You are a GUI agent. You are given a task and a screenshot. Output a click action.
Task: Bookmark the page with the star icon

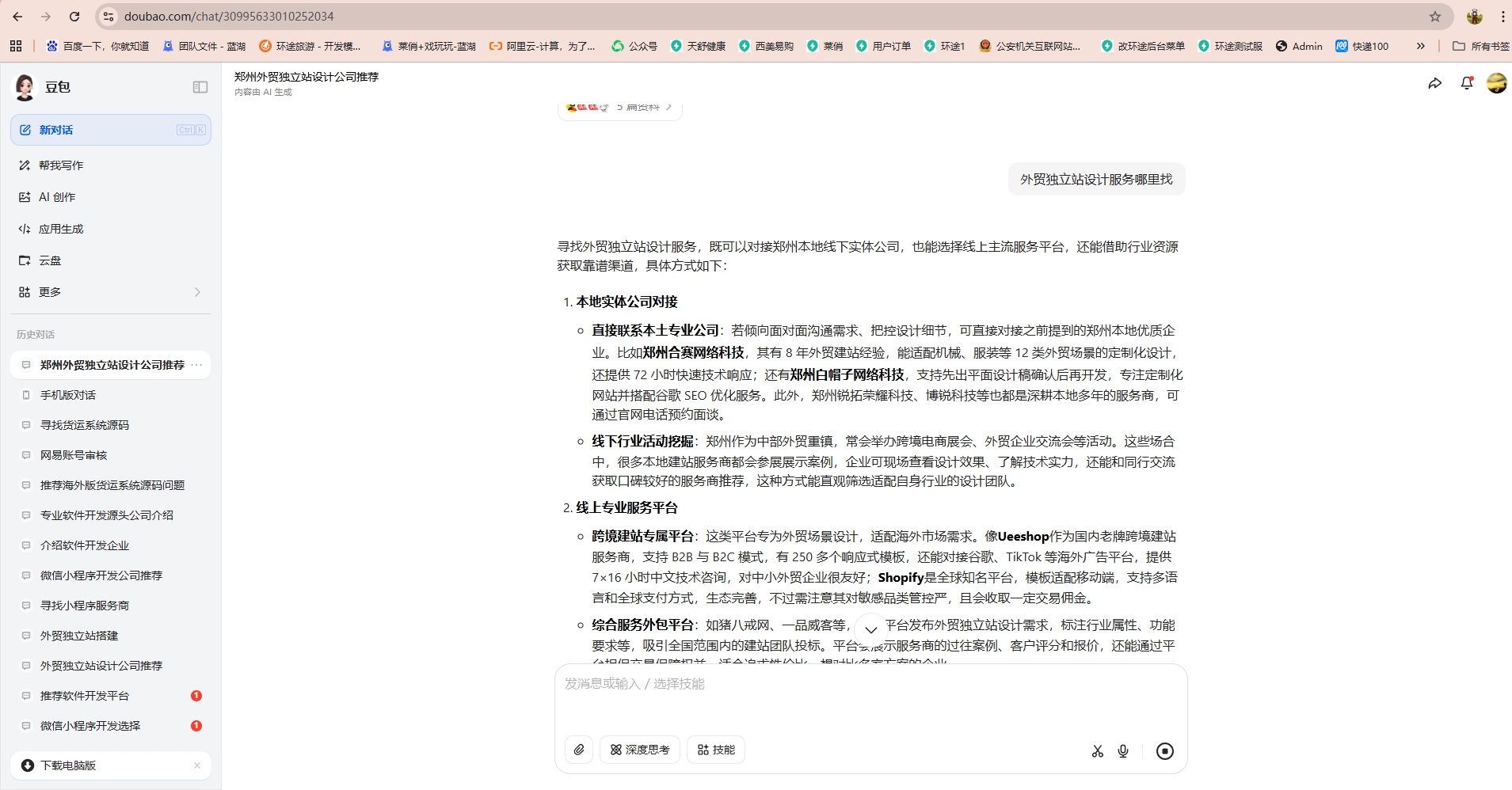pyautogui.click(x=1434, y=16)
